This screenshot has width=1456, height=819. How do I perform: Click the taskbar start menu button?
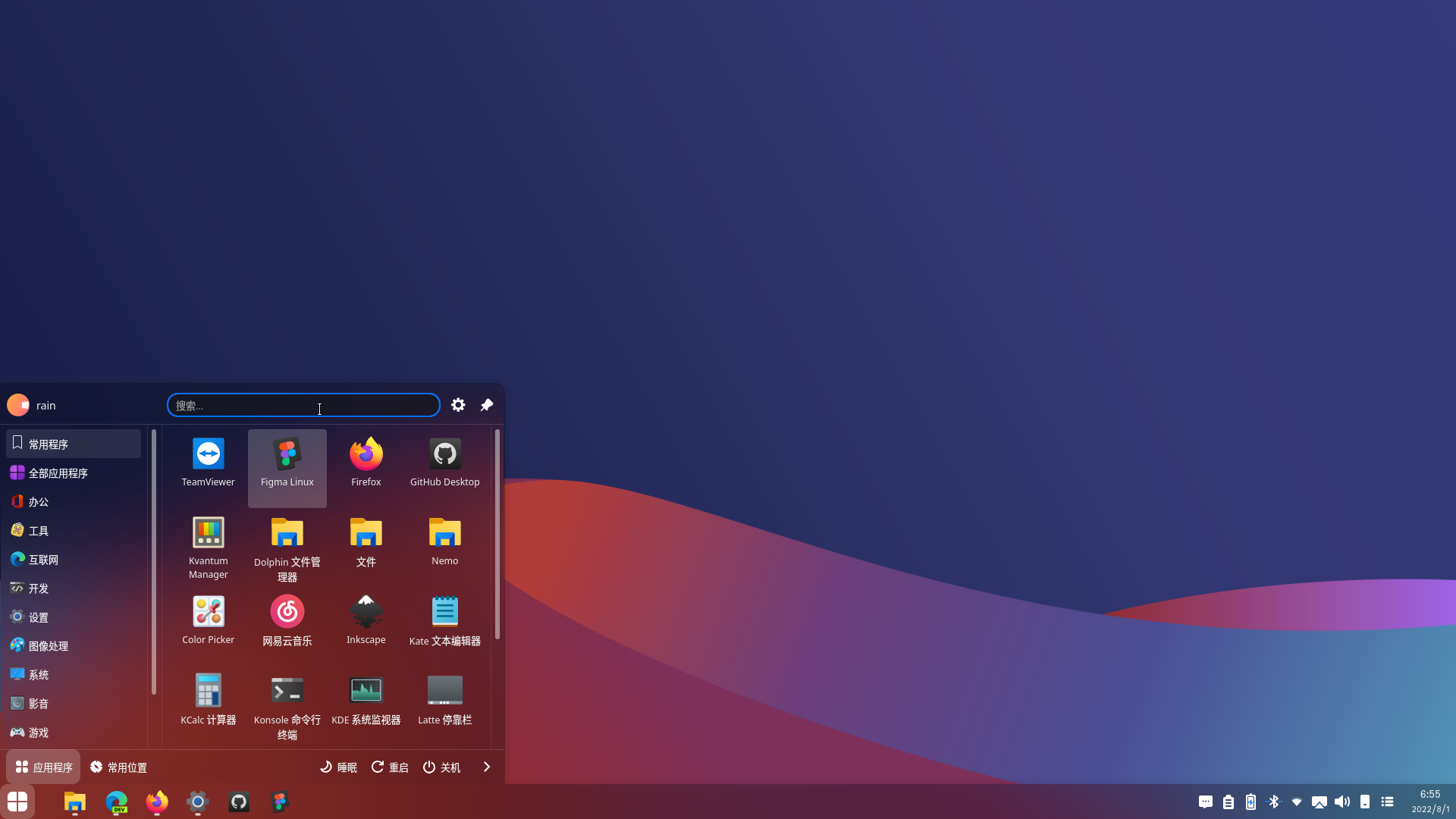pos(17,801)
